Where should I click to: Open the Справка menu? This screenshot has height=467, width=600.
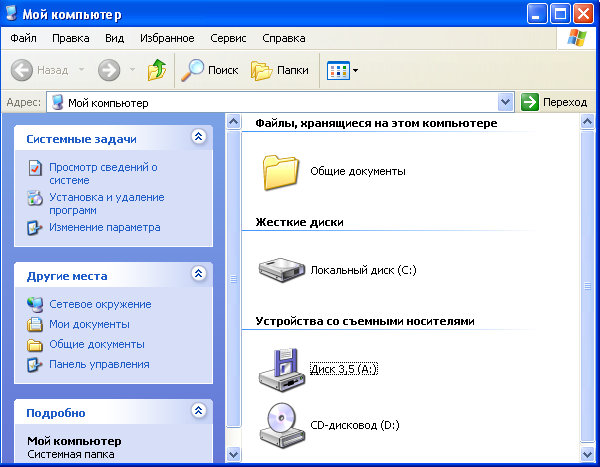pyautogui.click(x=284, y=38)
